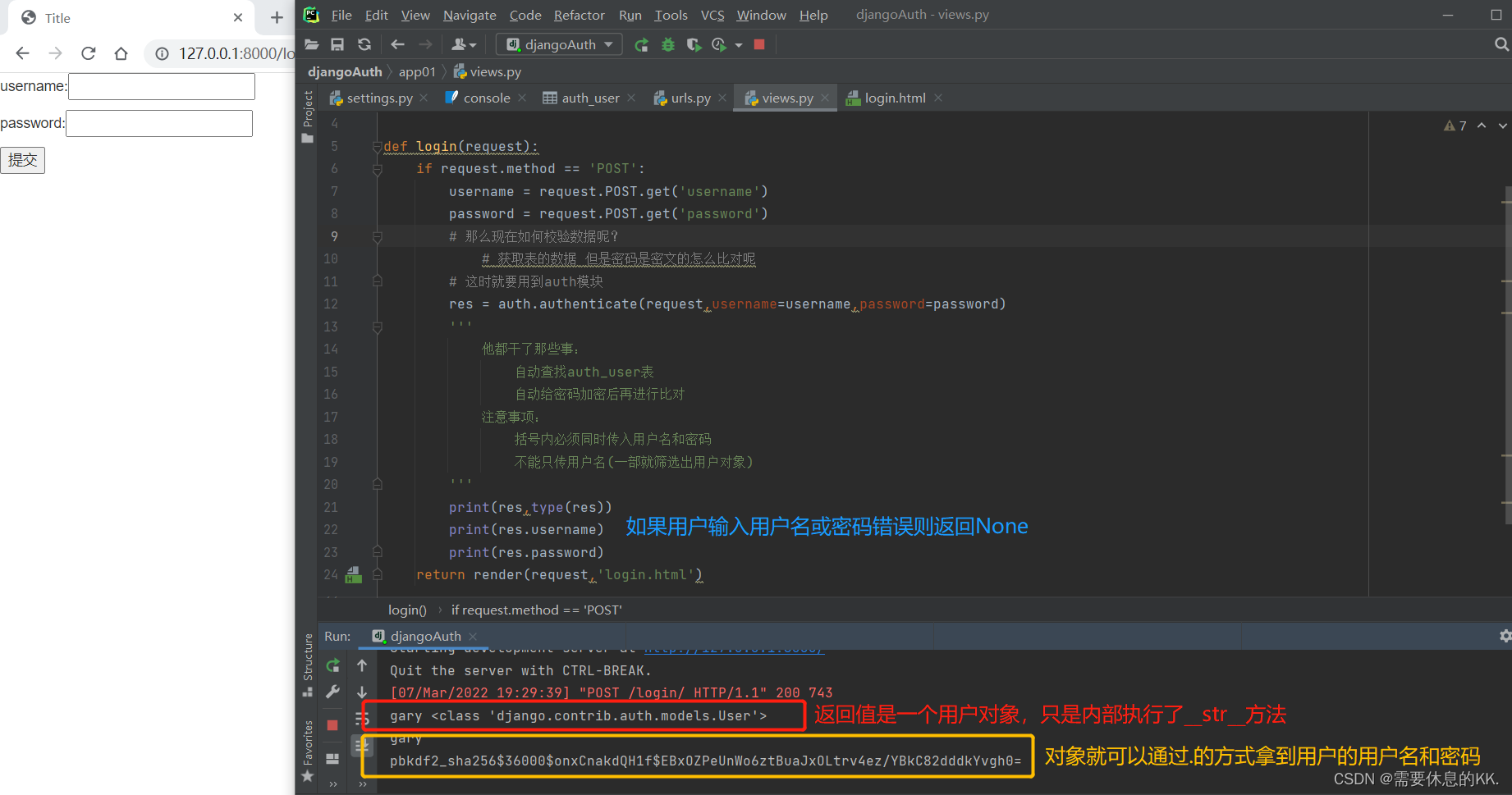Open the Tools menu
Image resolution: width=1512 pixels, height=795 pixels.
[x=671, y=15]
